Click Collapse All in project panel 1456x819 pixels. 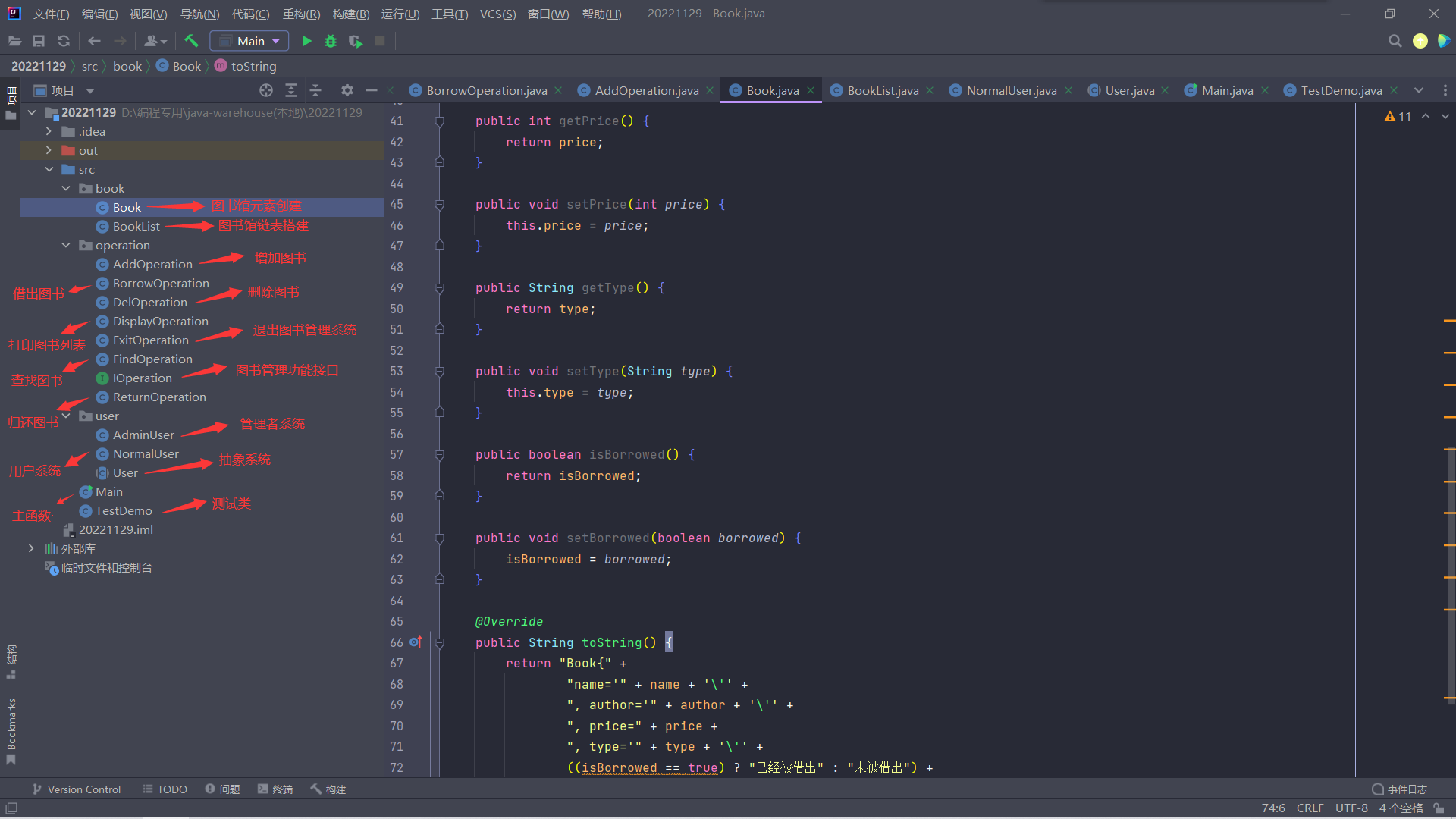click(315, 90)
